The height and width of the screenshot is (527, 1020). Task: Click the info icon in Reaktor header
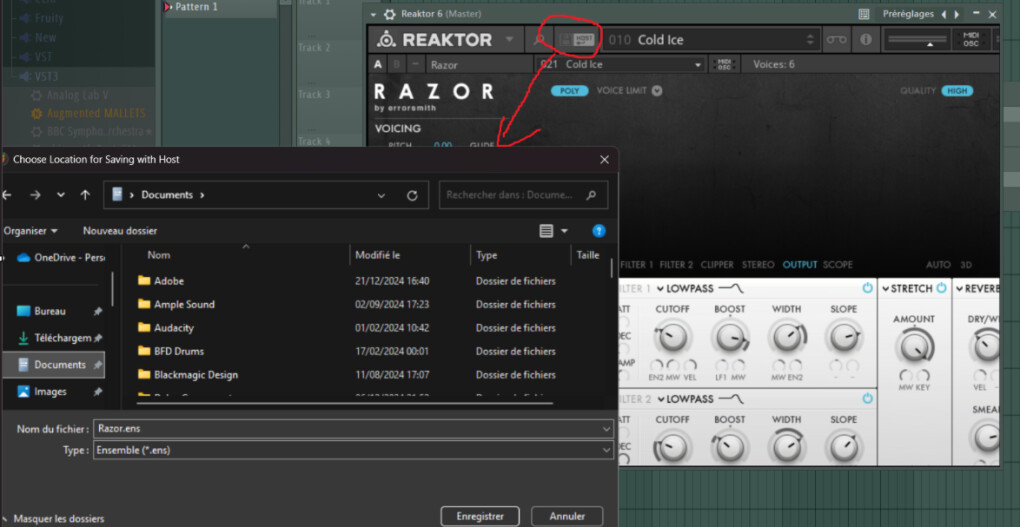866,40
